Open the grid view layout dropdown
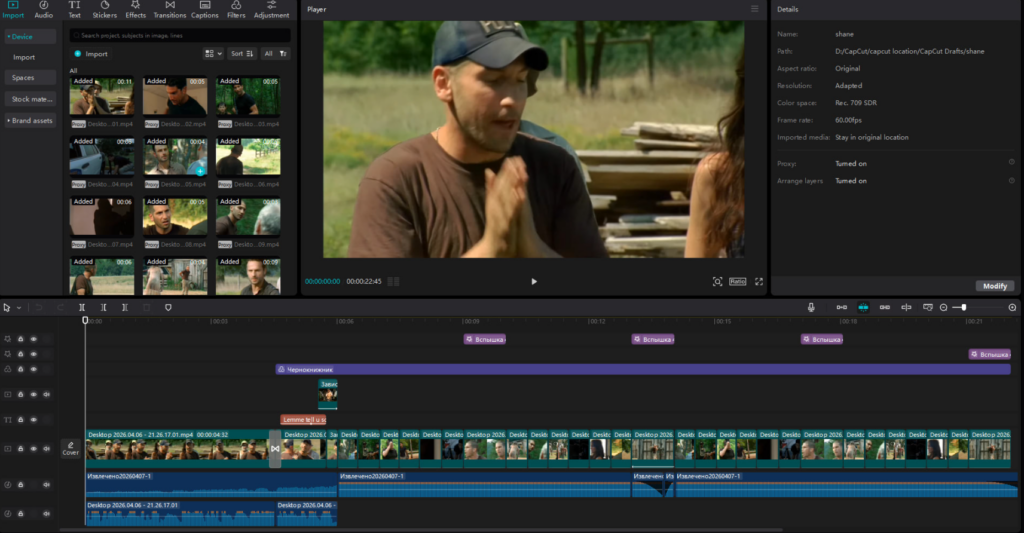 213,54
